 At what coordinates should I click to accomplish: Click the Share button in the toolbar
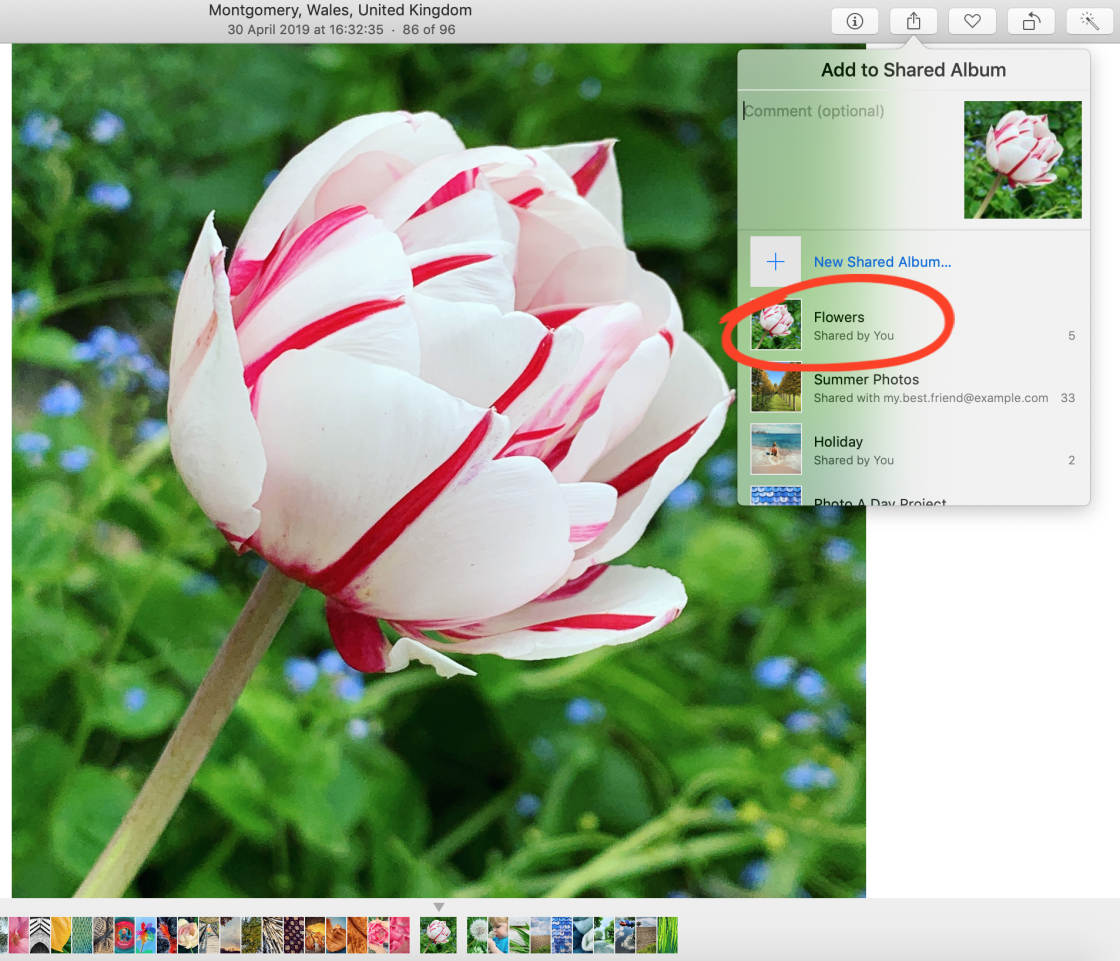click(913, 21)
